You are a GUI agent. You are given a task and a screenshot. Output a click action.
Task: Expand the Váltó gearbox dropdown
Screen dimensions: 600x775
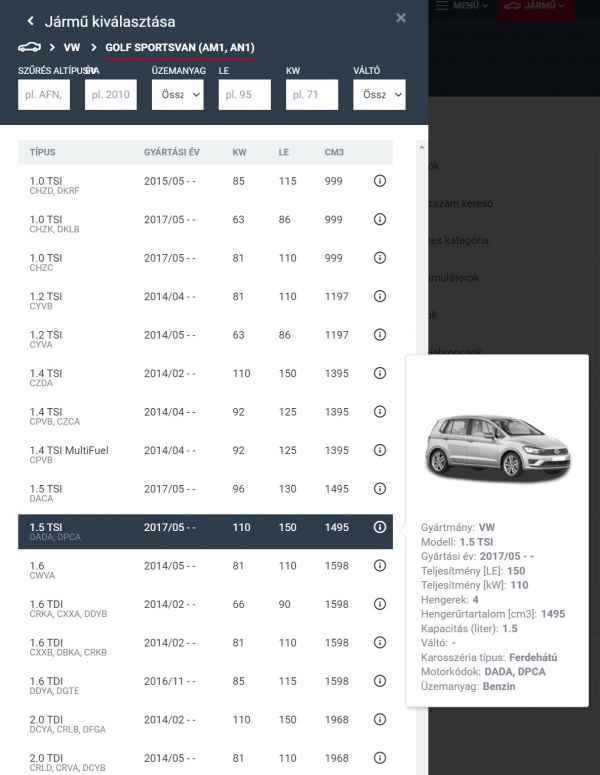point(379,94)
